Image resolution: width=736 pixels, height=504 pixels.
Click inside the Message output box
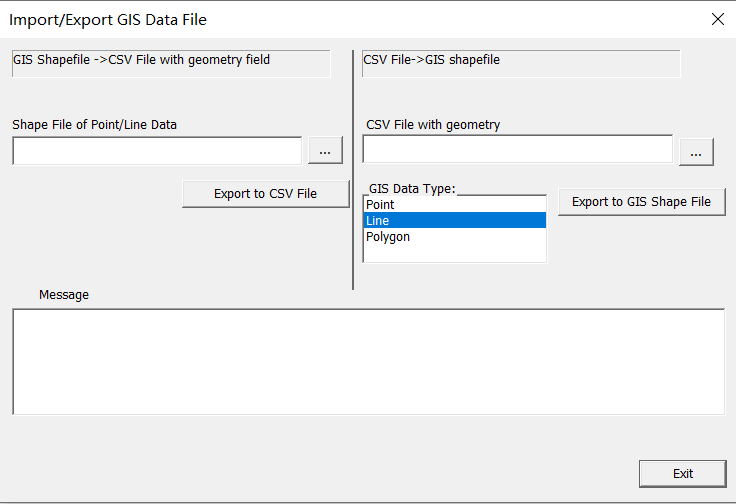pos(368,362)
